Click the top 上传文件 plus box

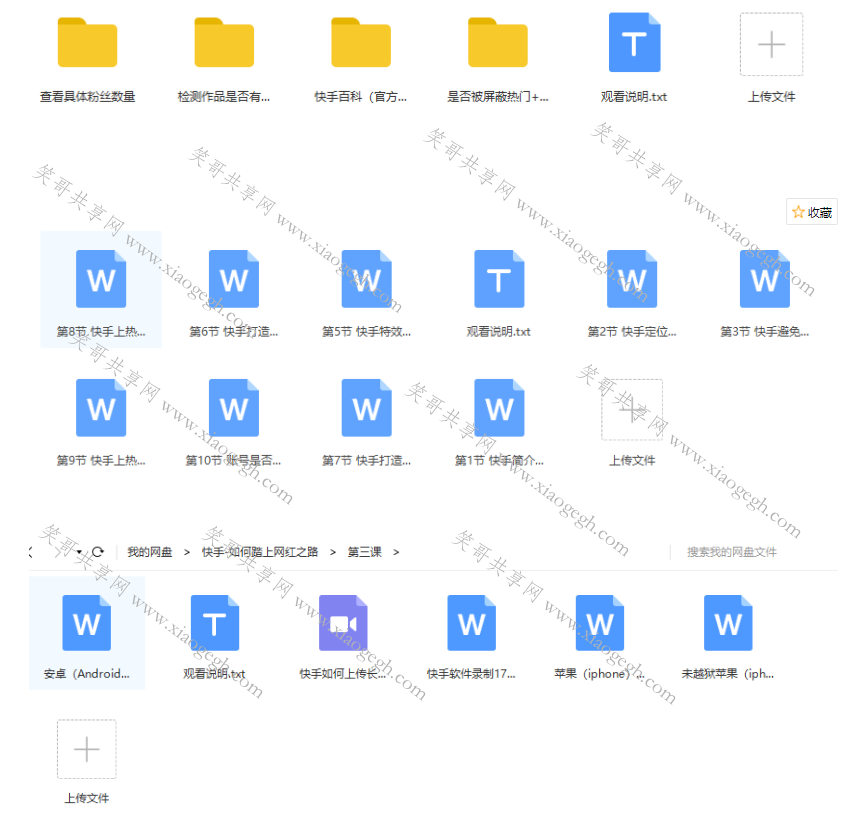(772, 44)
